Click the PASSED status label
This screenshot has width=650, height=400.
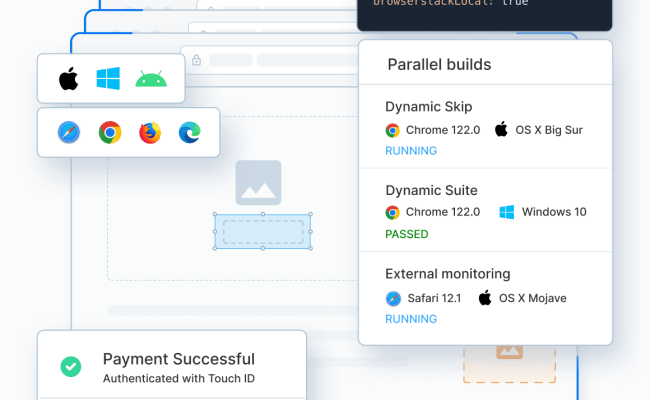point(407,234)
